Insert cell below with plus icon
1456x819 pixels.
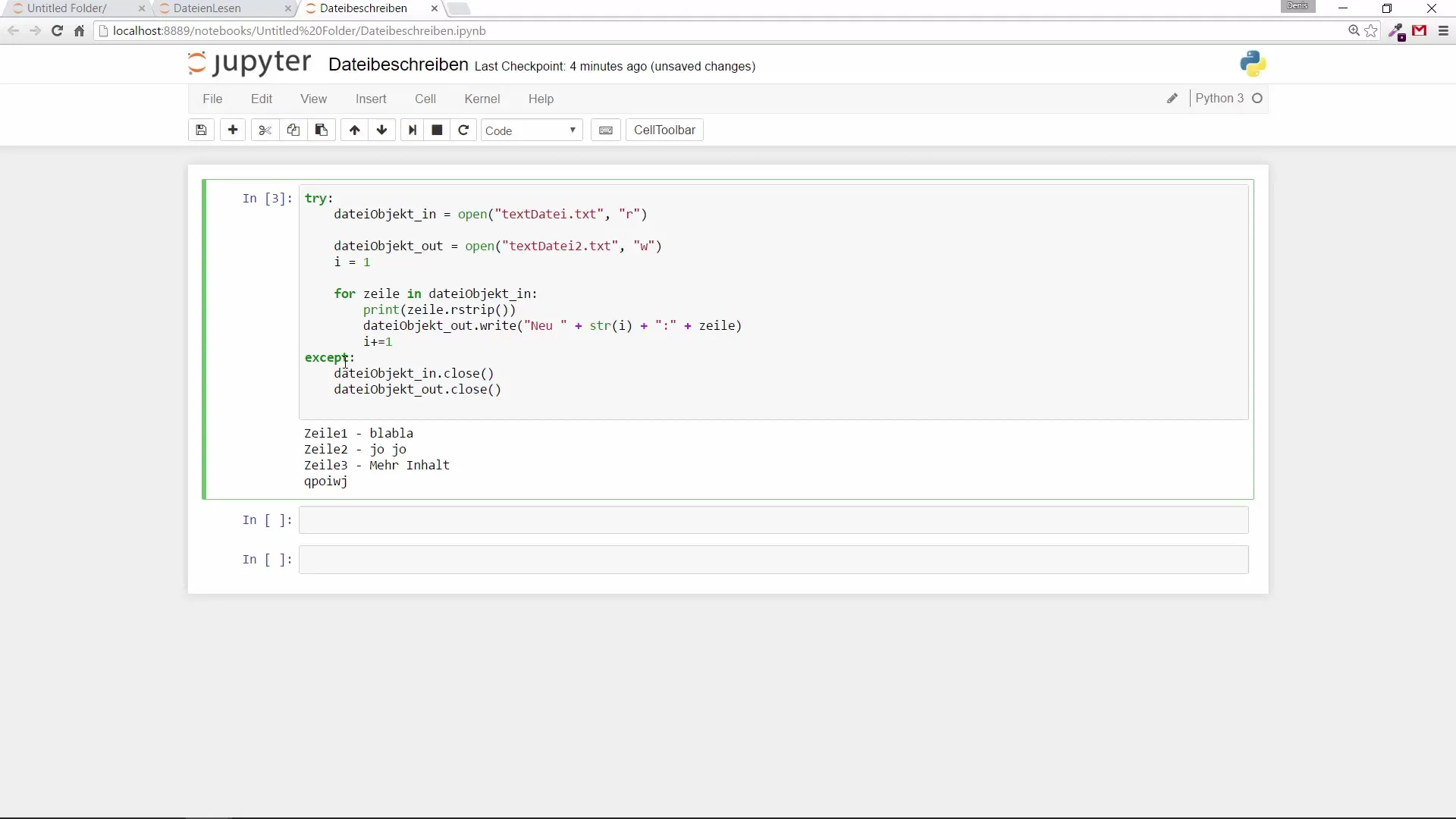[x=233, y=130]
